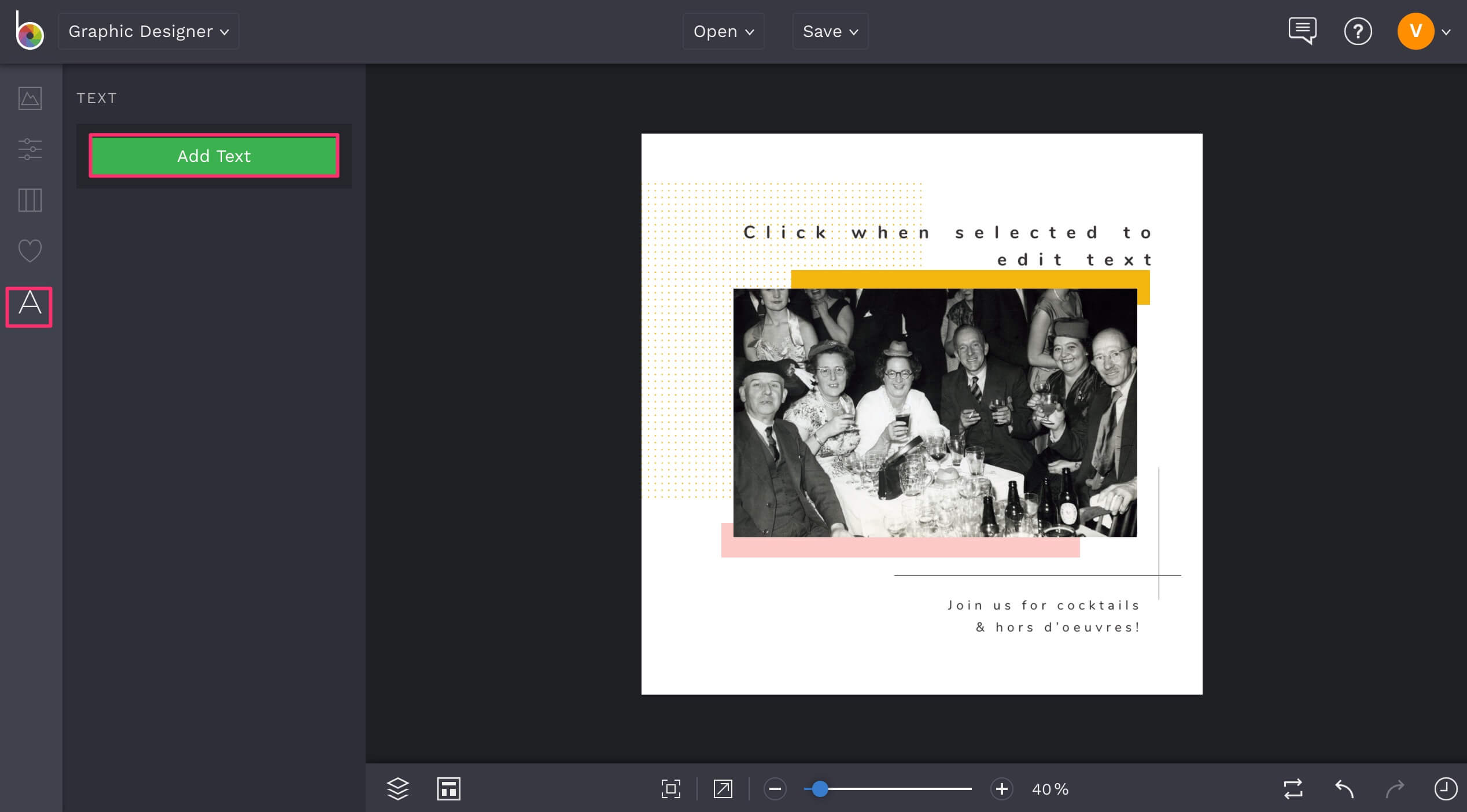Open the Save dropdown menu
1467x812 pixels.
pos(830,31)
